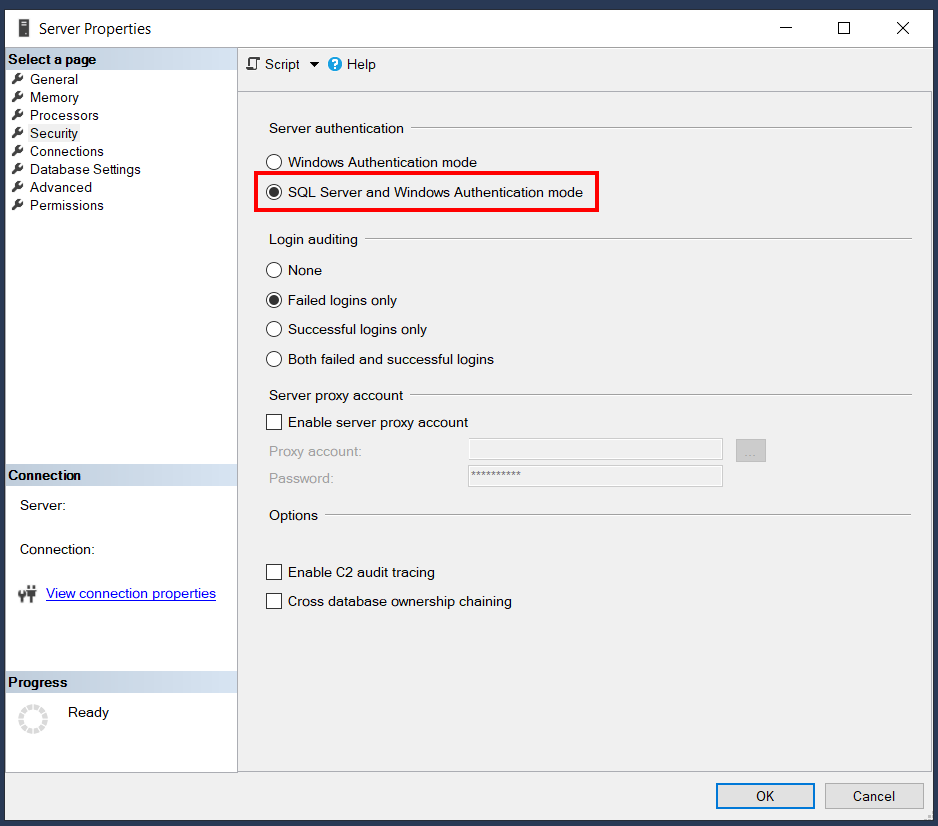Click the "Connection" section header
Viewport: 938px width, 826px height.
tap(44, 476)
